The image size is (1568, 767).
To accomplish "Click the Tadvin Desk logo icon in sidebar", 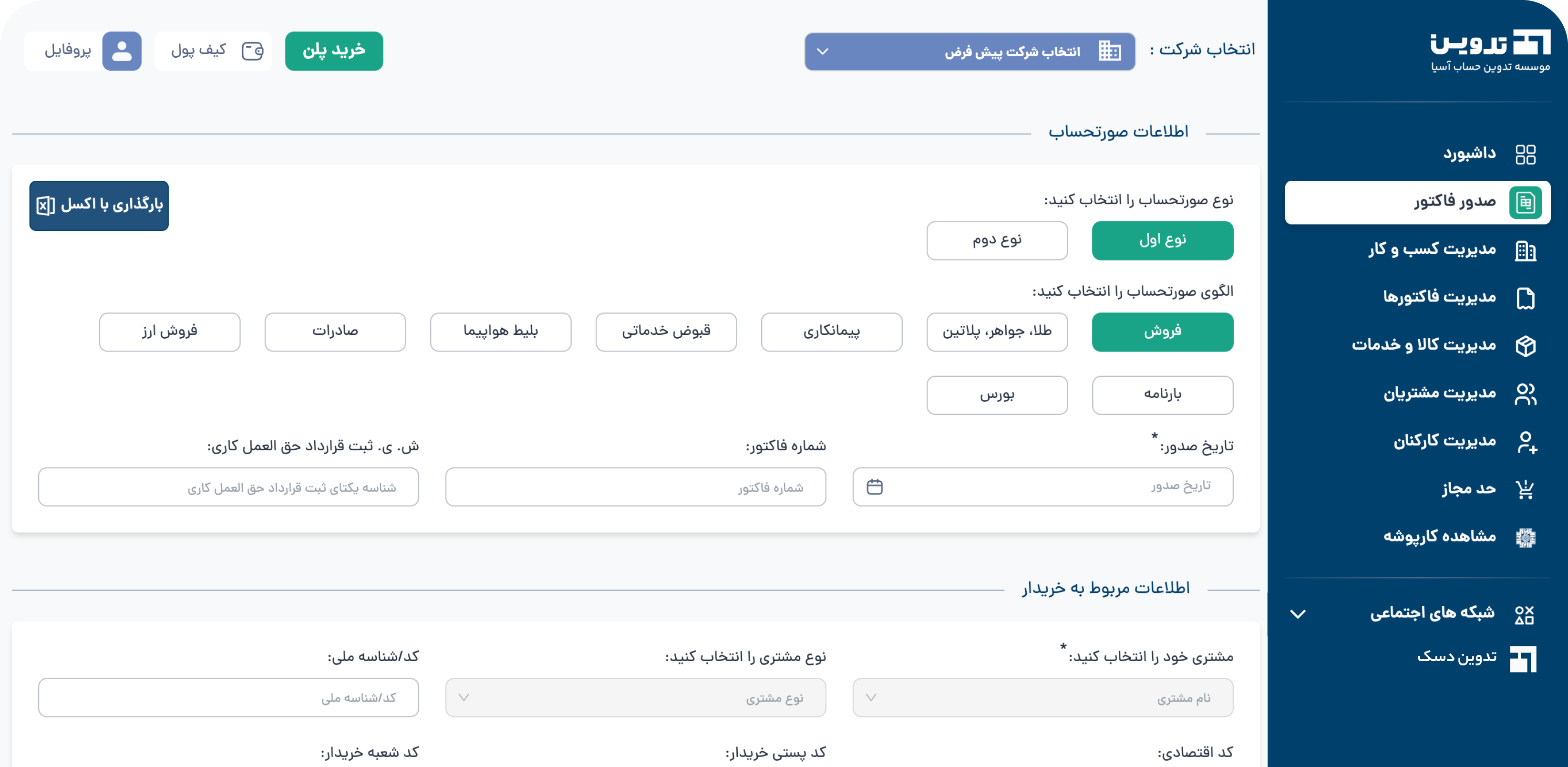I will click(1523, 659).
